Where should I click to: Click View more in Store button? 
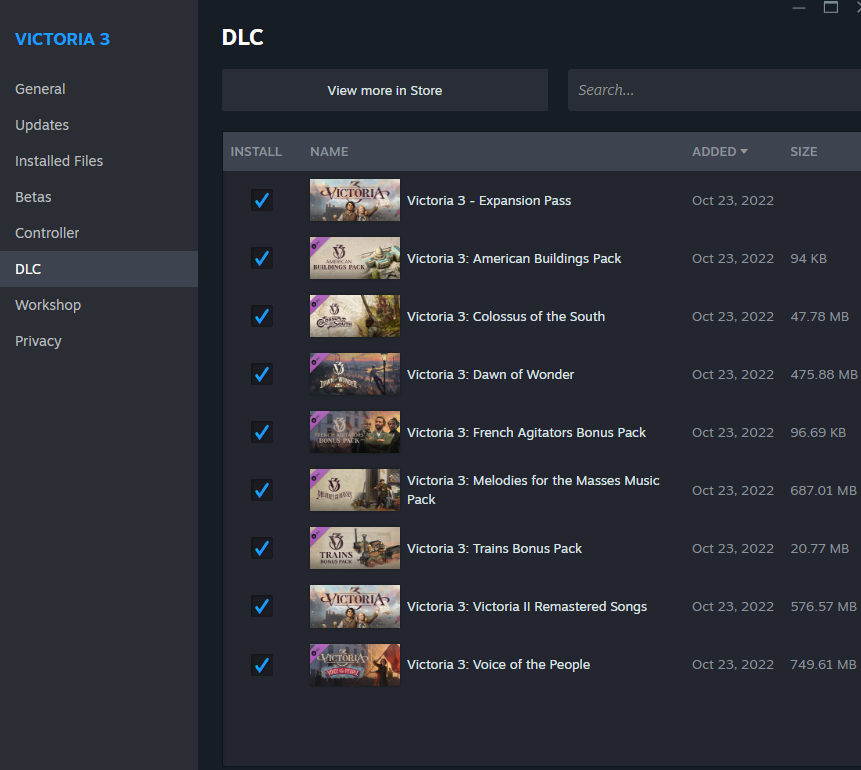pyautogui.click(x=385, y=90)
